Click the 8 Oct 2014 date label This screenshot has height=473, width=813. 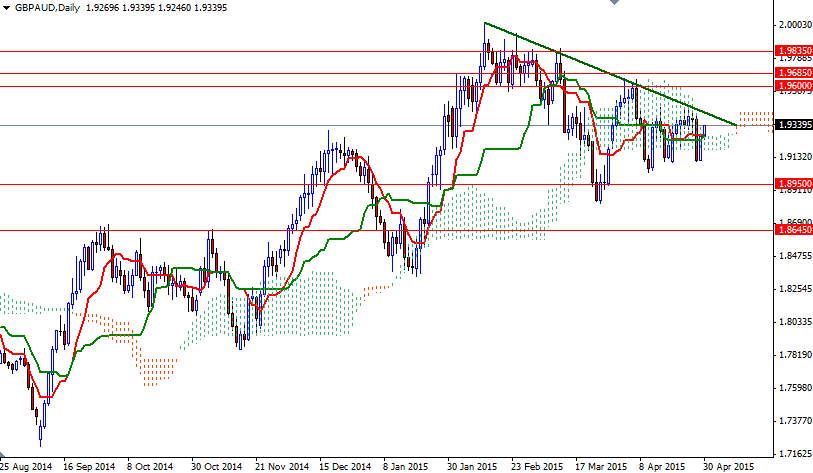click(150, 467)
